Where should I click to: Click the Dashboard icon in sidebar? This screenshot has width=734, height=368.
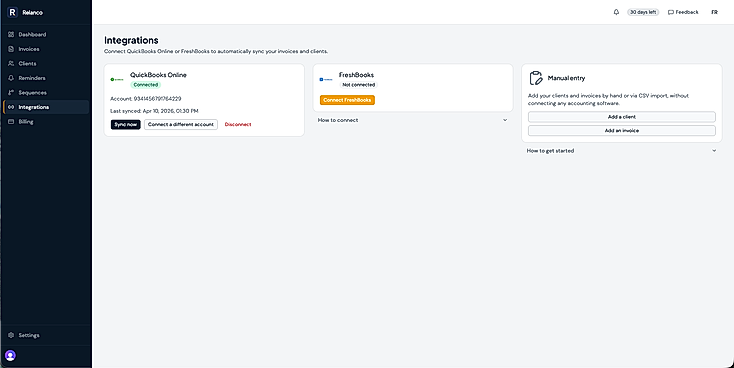pos(11,35)
